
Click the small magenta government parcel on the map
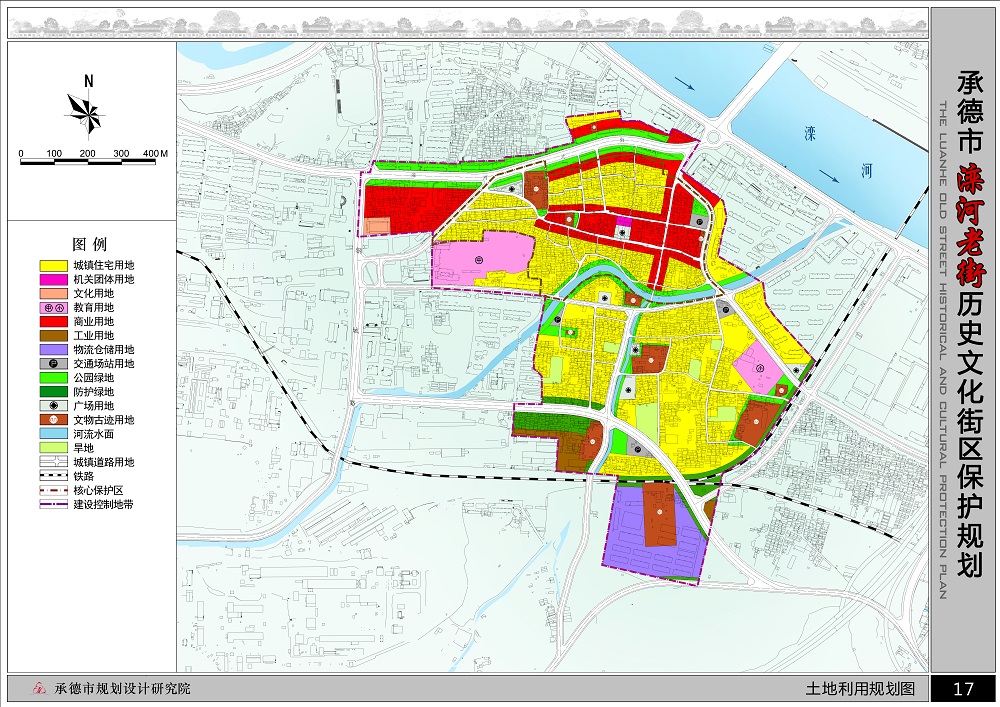point(624,221)
